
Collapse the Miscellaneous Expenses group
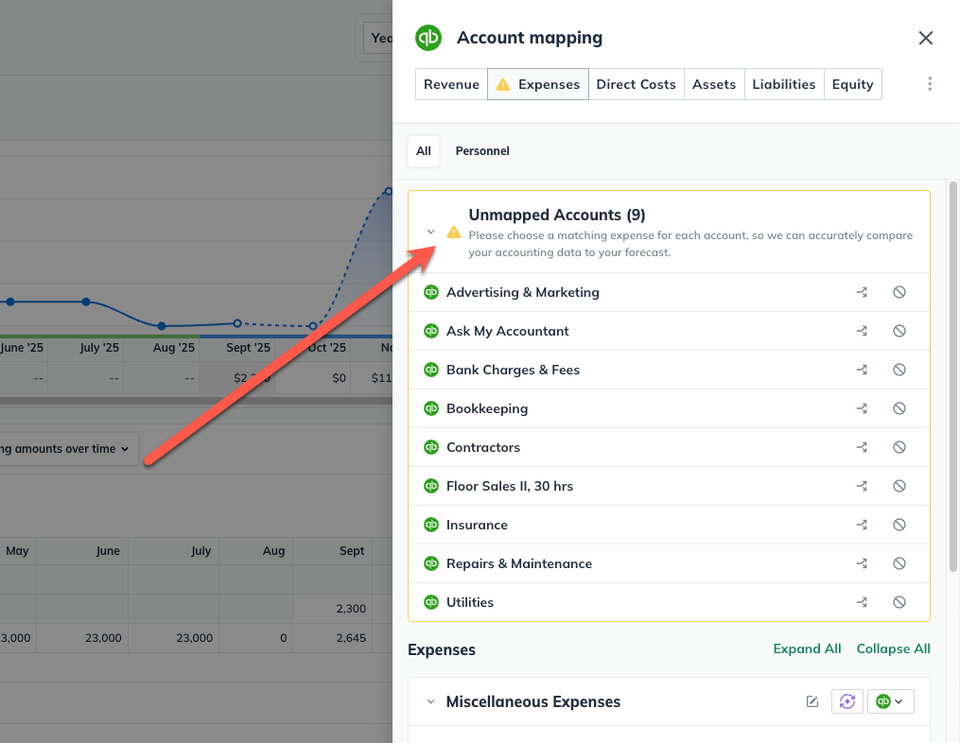coord(431,701)
